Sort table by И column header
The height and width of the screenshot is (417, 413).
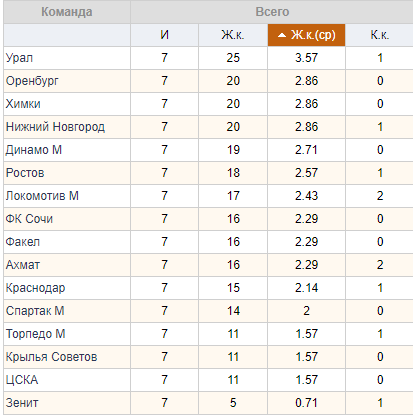click(164, 35)
